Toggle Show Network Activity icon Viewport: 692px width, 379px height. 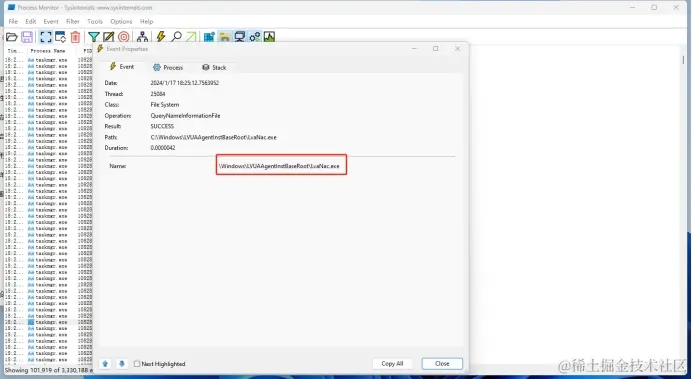click(240, 37)
